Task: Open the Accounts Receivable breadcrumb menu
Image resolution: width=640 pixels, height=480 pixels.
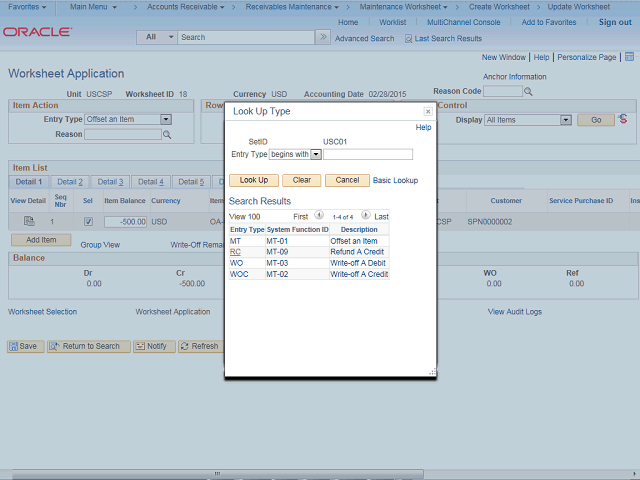Action: coord(182,6)
